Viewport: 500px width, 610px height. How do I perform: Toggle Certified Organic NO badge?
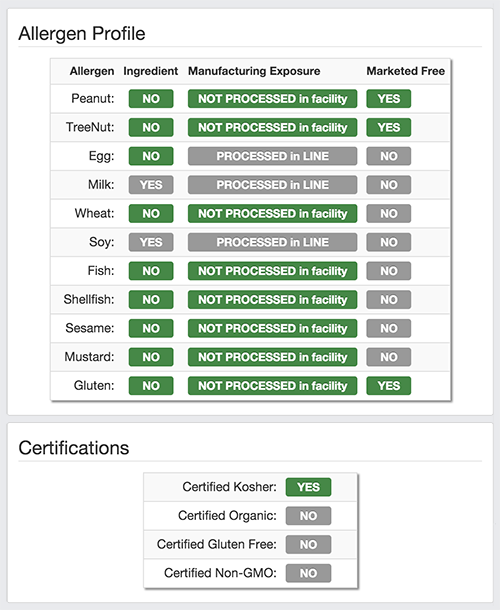click(x=308, y=516)
